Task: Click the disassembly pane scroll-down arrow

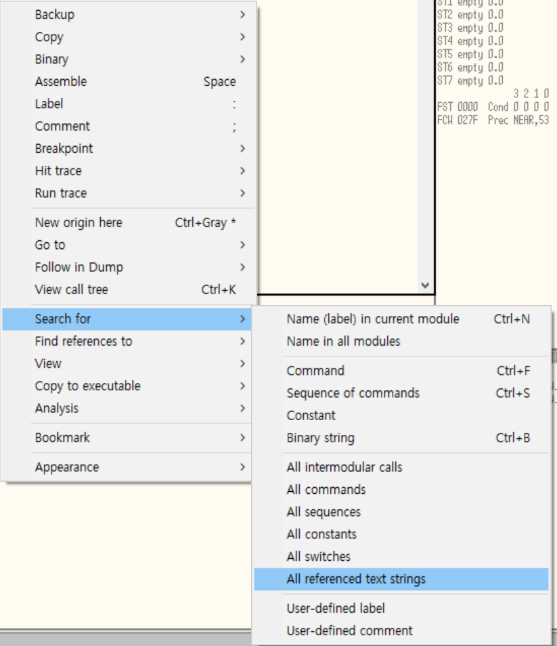Action: pos(426,285)
